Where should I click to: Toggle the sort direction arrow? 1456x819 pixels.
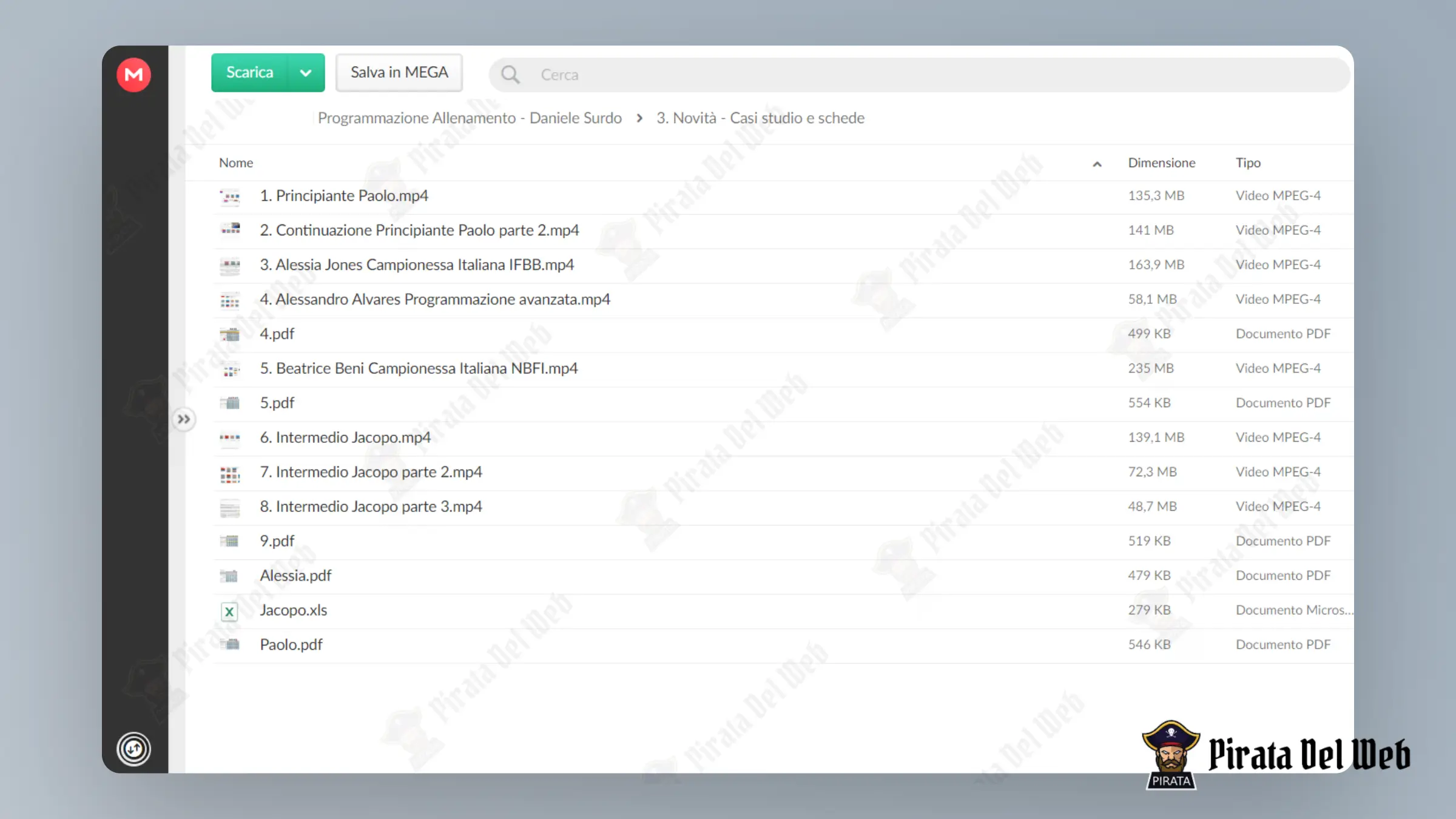[x=1097, y=164]
